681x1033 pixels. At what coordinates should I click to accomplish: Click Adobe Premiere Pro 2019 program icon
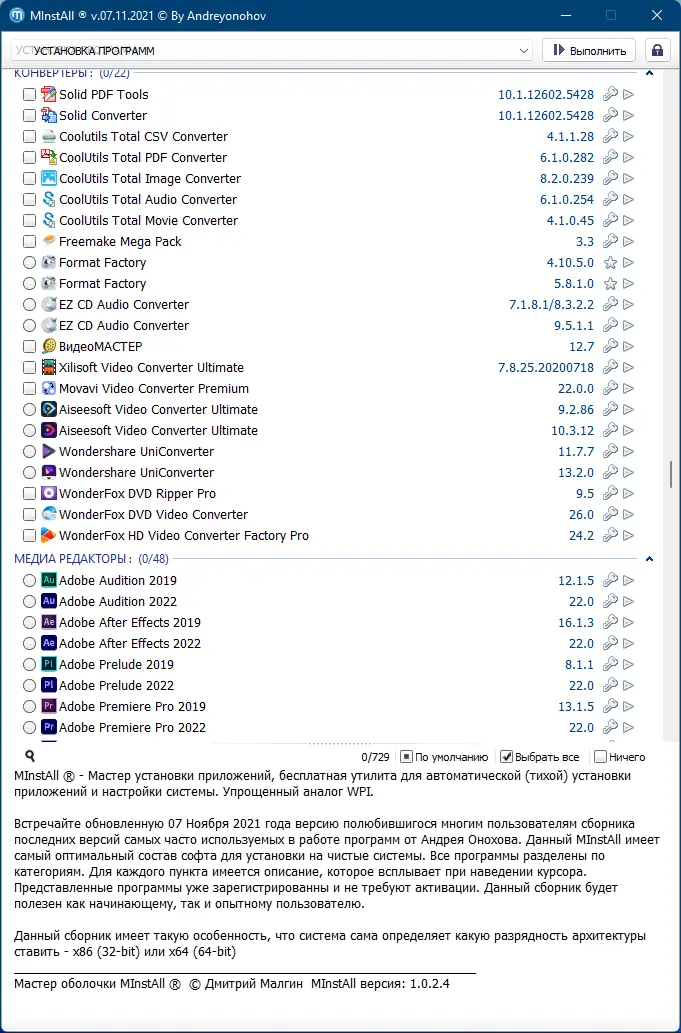pyautogui.click(x=49, y=706)
